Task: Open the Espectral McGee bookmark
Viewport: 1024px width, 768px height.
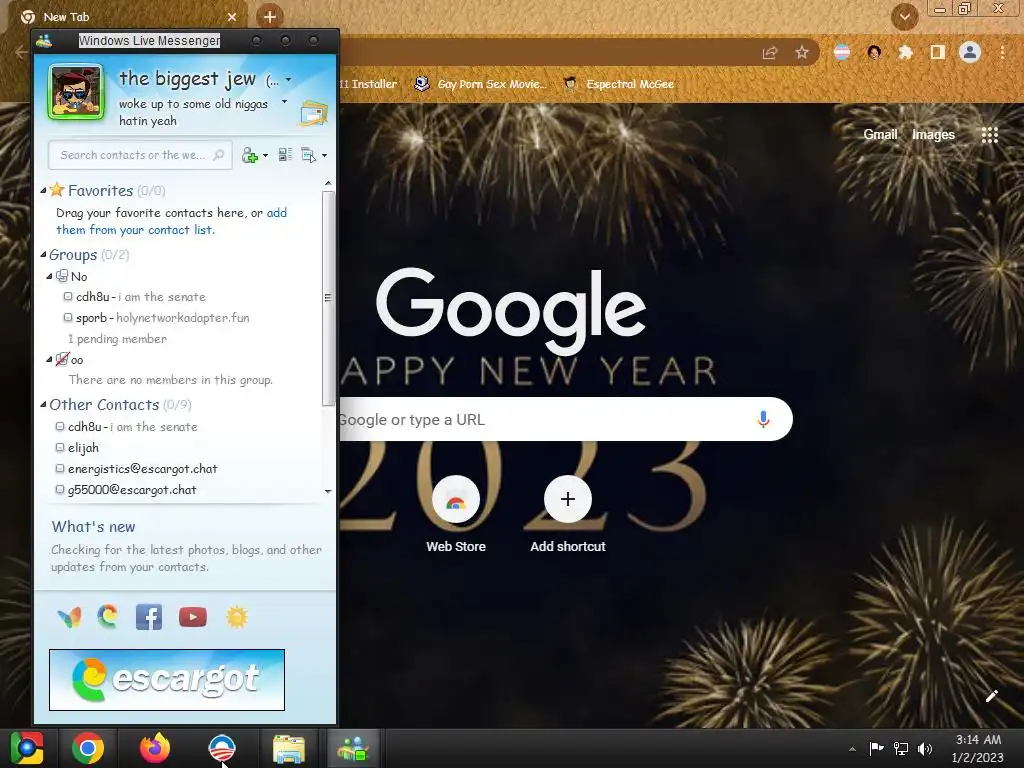Action: 618,84
